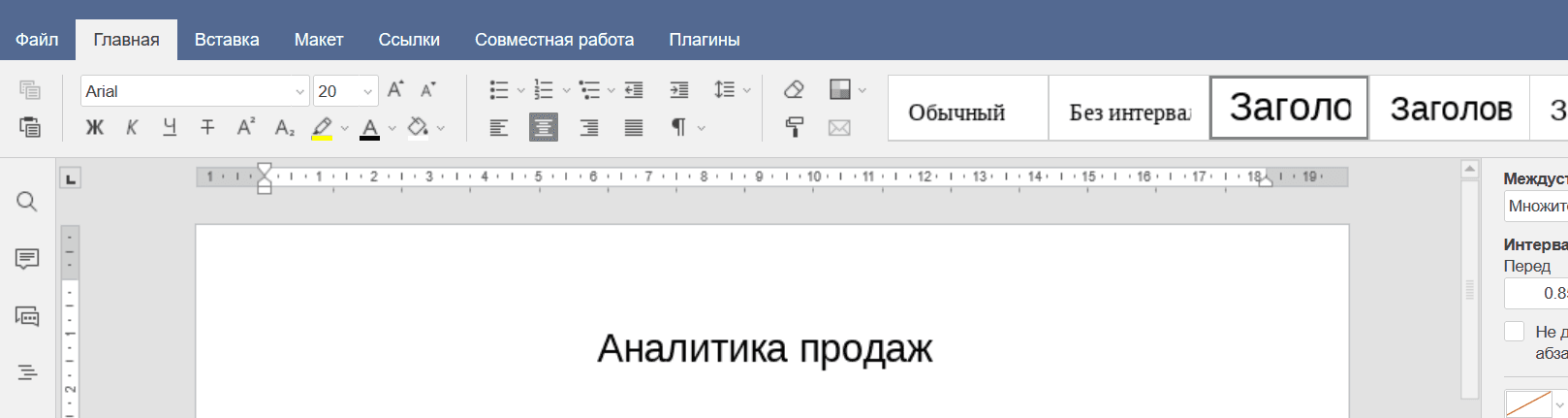Image resolution: width=1568 pixels, height=418 pixels.
Task: Open paragraph shading dropdown arrow
Action: click(441, 128)
